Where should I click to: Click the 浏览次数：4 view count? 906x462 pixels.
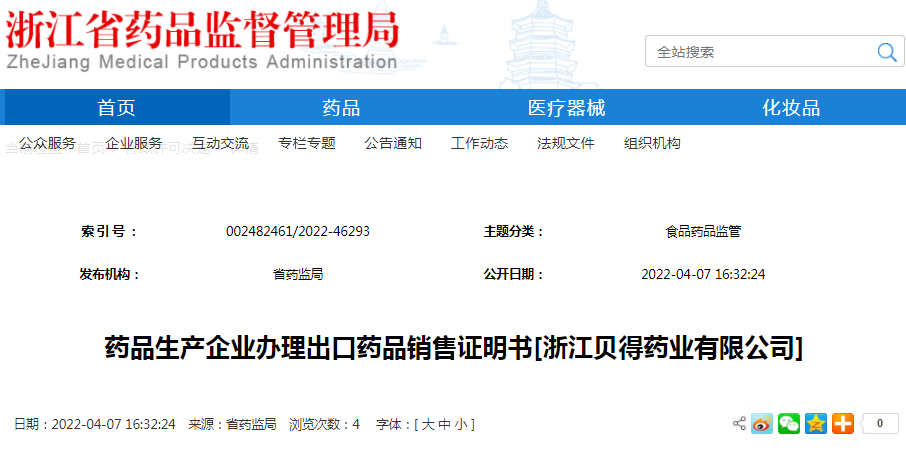pyautogui.click(x=324, y=424)
